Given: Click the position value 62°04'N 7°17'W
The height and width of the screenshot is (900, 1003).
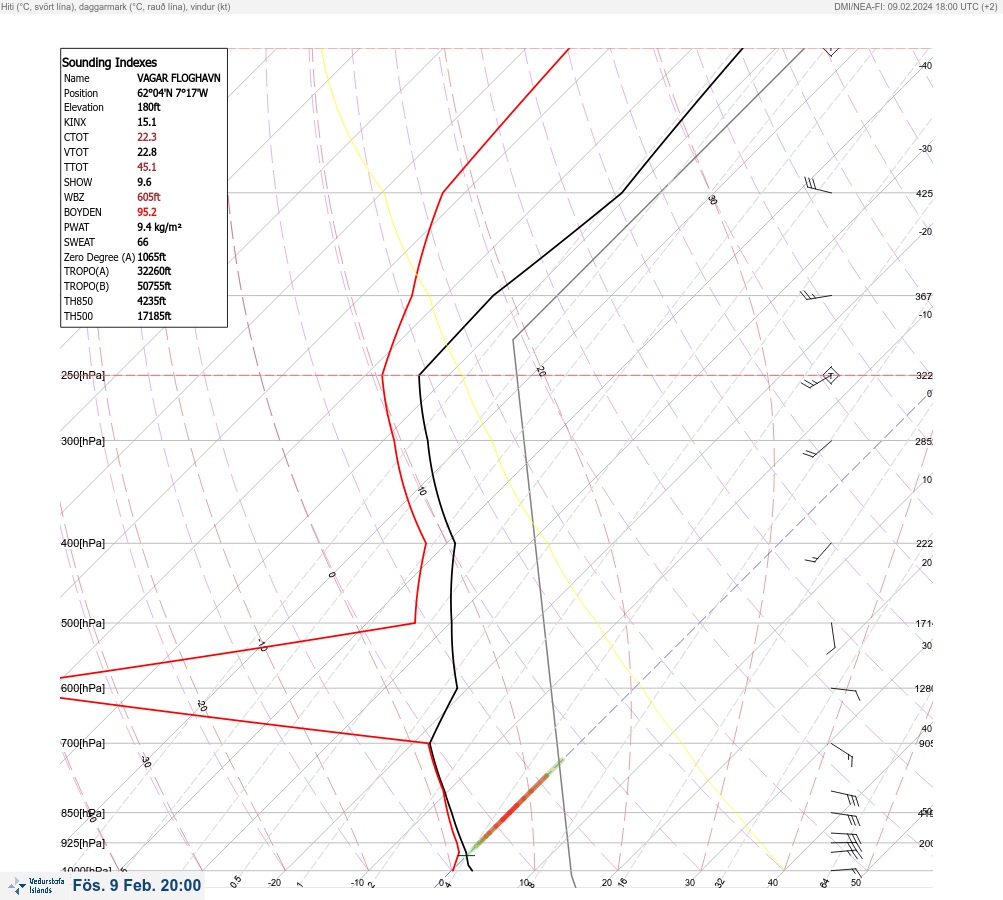Looking at the screenshot, I should click(x=172, y=93).
